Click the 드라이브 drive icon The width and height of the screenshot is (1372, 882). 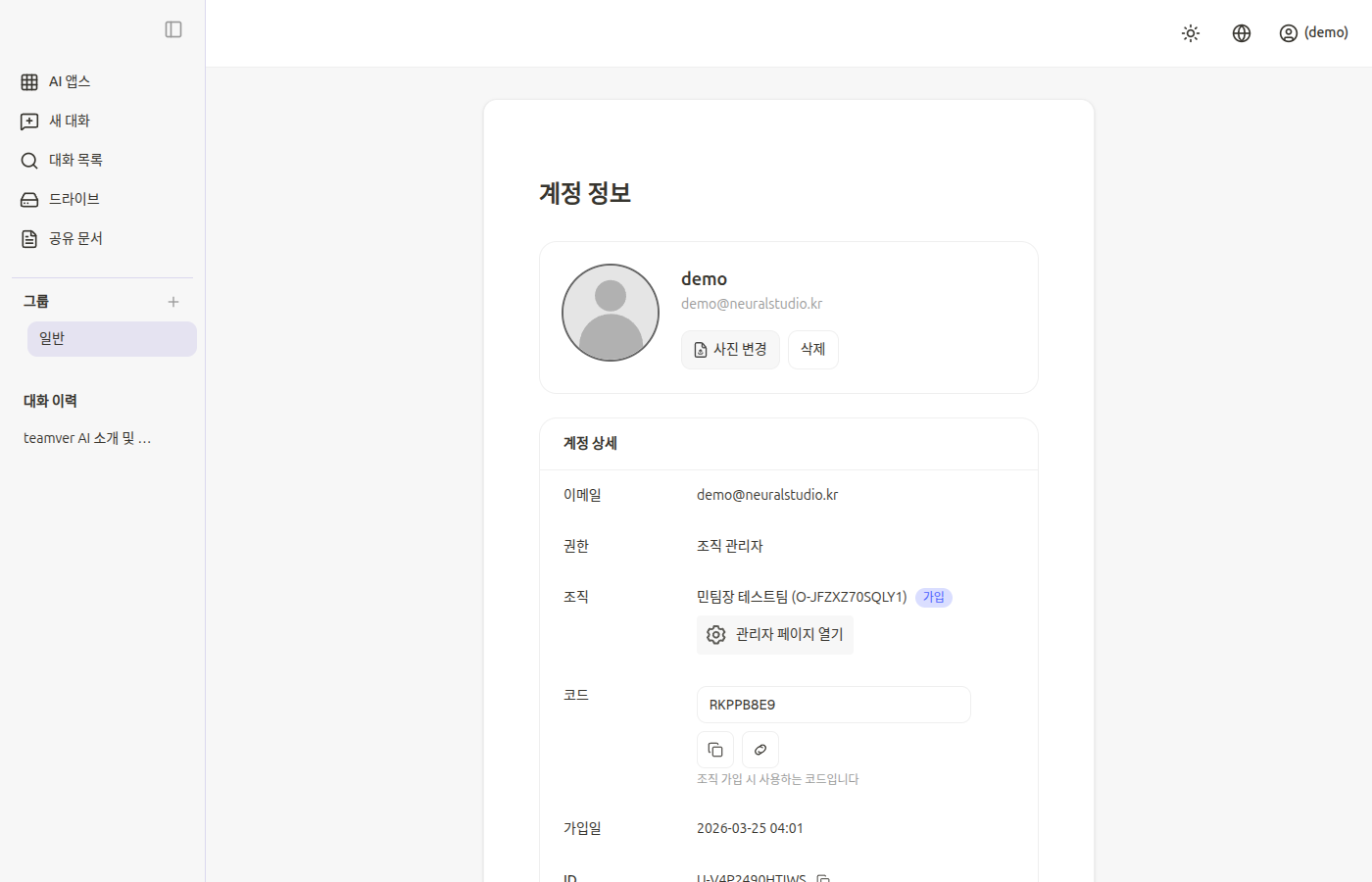pyautogui.click(x=29, y=199)
